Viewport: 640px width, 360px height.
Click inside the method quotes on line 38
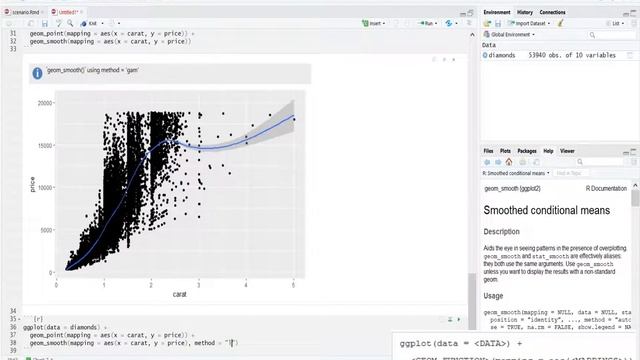click(x=231, y=343)
